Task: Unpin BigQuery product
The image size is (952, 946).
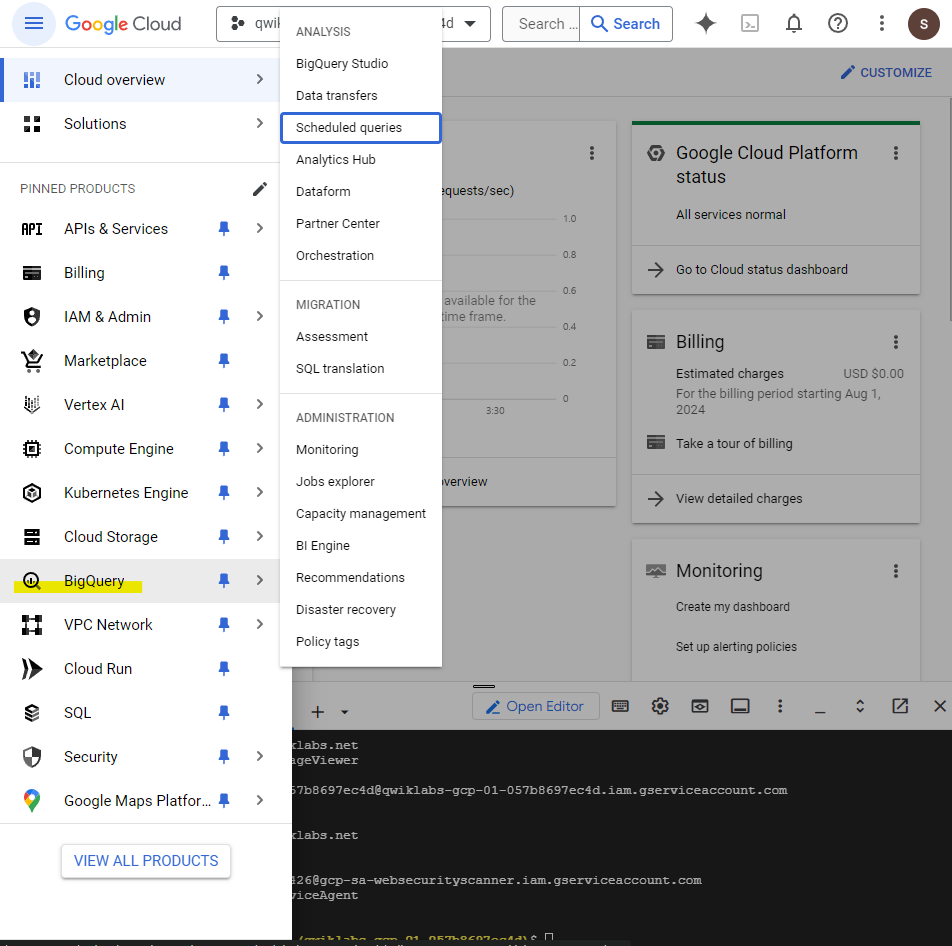Action: (223, 580)
